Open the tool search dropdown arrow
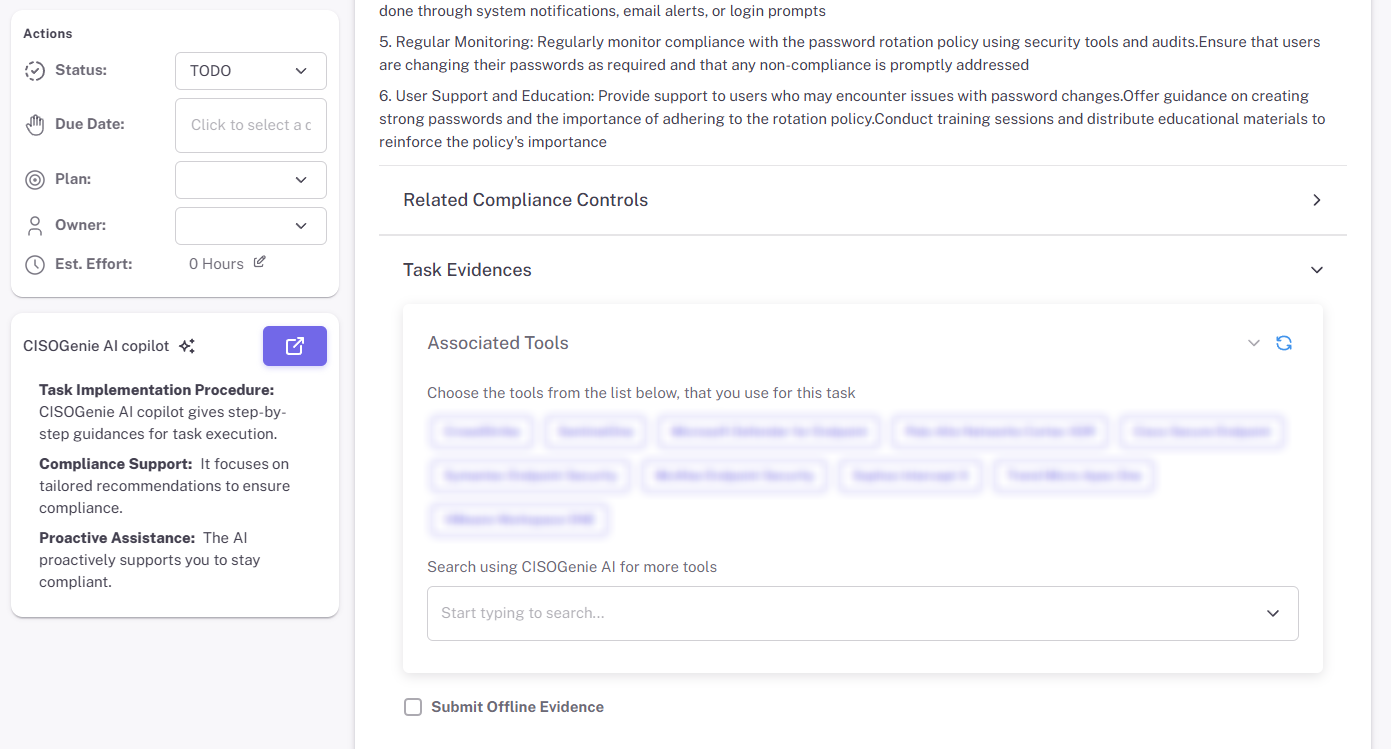 1272,613
